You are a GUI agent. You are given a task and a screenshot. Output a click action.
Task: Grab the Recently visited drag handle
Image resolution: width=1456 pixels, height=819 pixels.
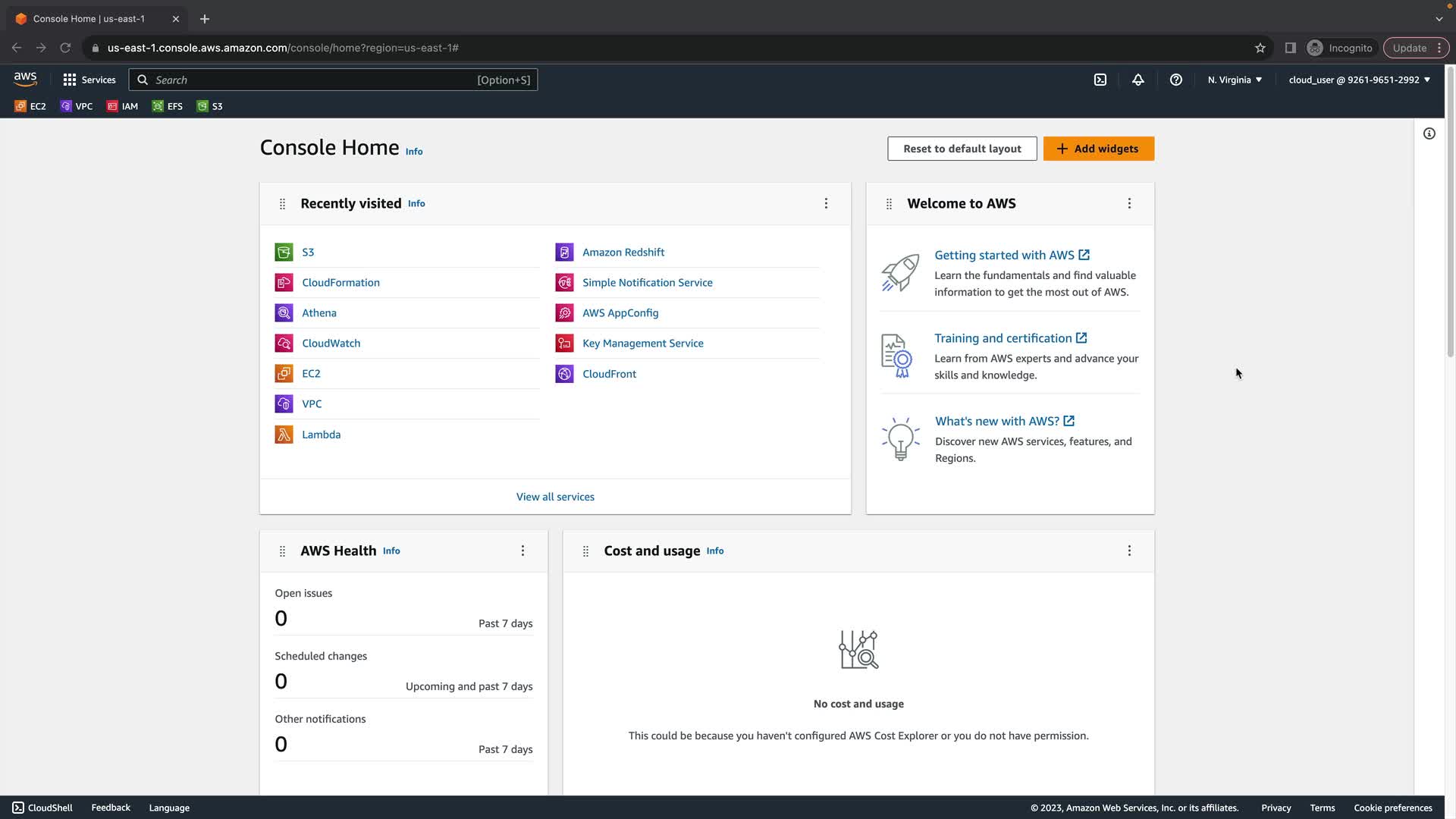(x=282, y=204)
